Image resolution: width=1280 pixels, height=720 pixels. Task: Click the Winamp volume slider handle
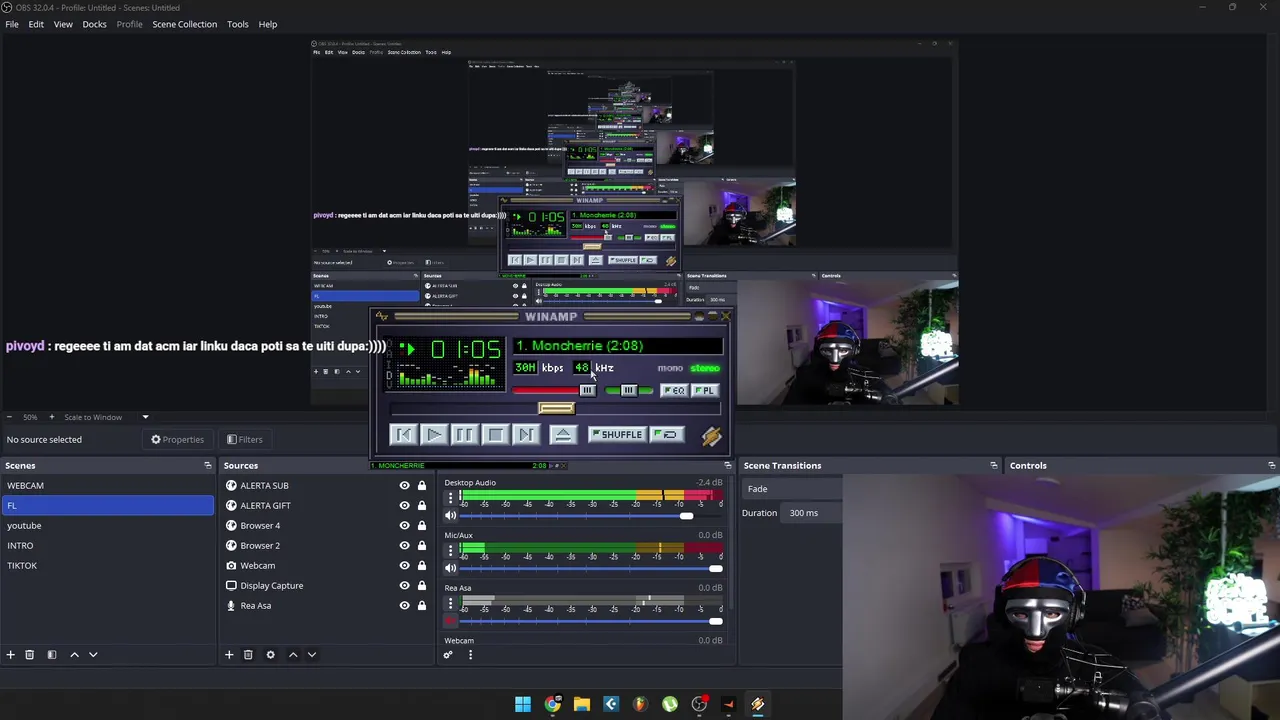coord(587,390)
